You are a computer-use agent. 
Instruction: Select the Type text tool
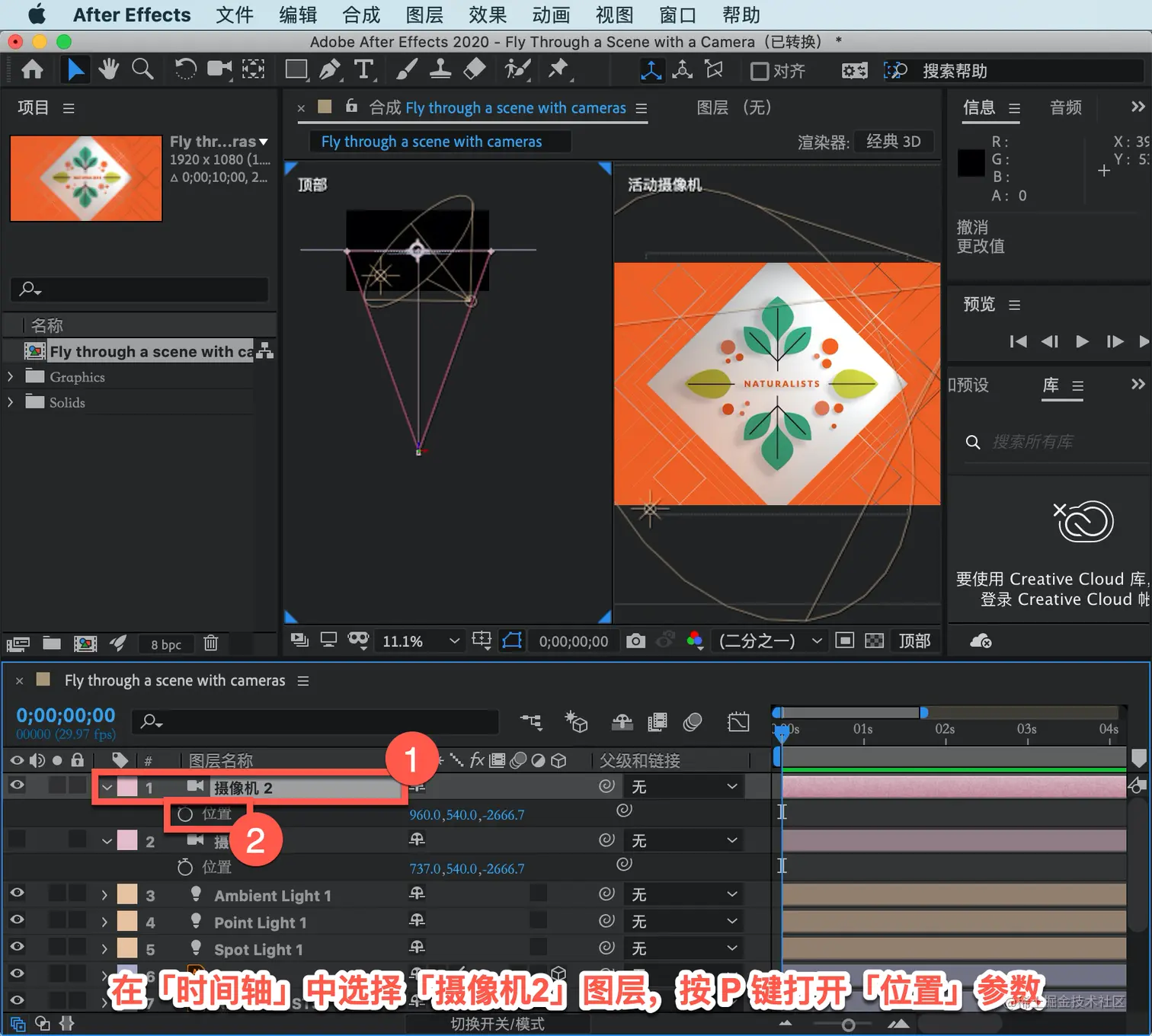pyautogui.click(x=364, y=70)
